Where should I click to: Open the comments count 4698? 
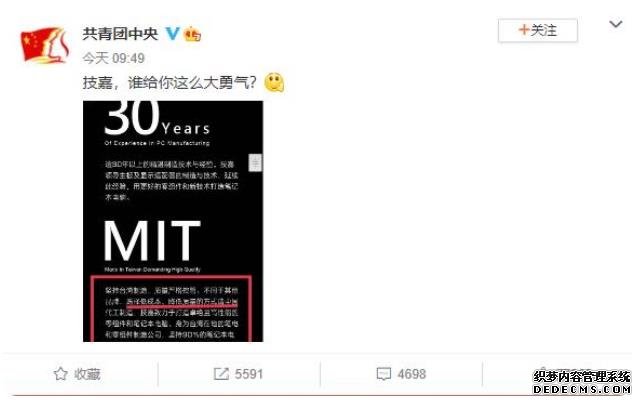point(411,374)
